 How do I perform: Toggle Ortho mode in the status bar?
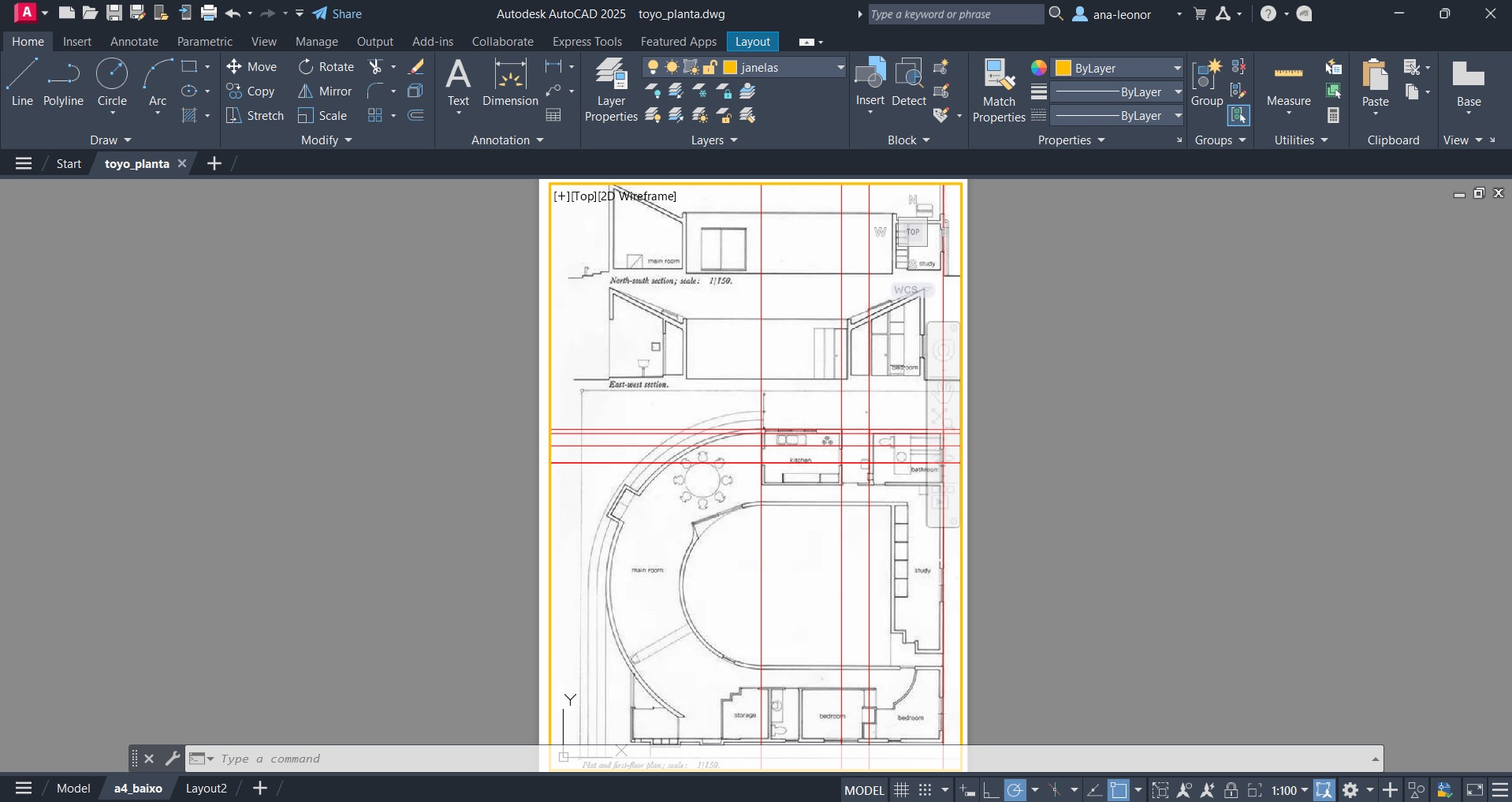point(991,789)
